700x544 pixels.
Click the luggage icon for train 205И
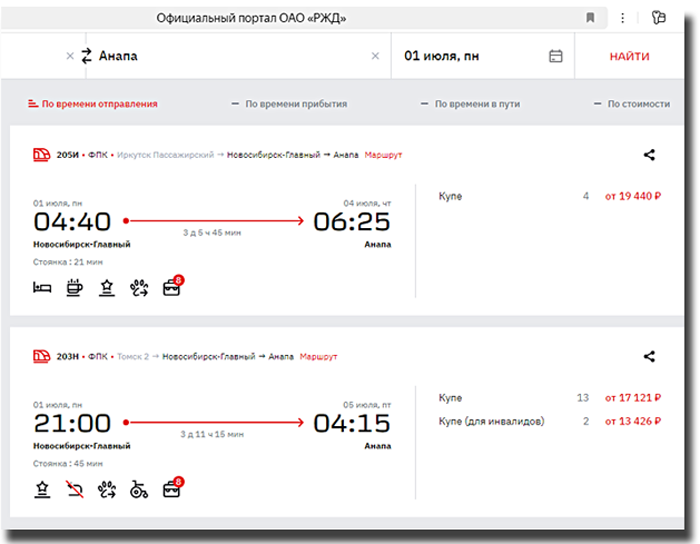pos(173,286)
